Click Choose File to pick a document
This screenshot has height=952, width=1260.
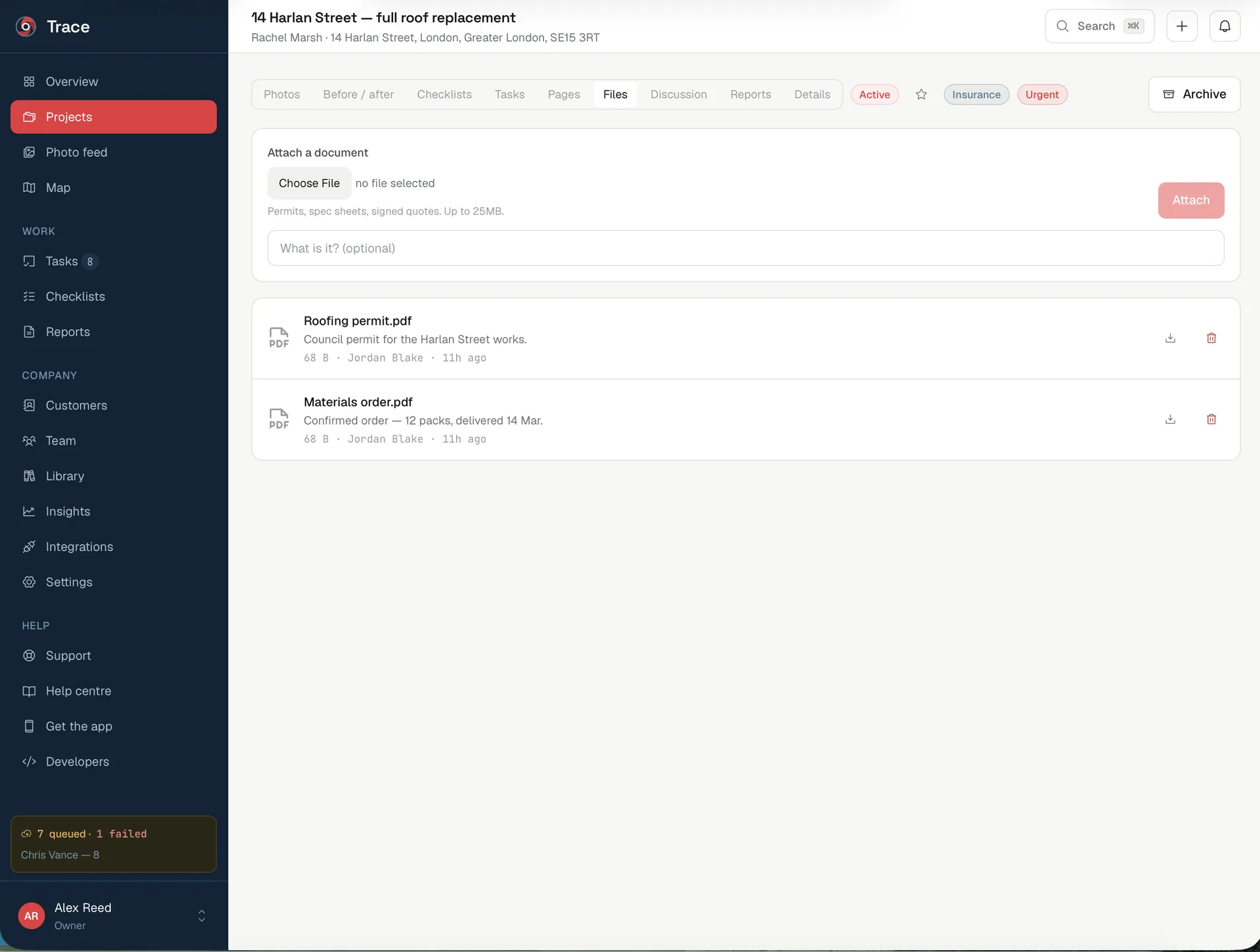[x=309, y=183]
